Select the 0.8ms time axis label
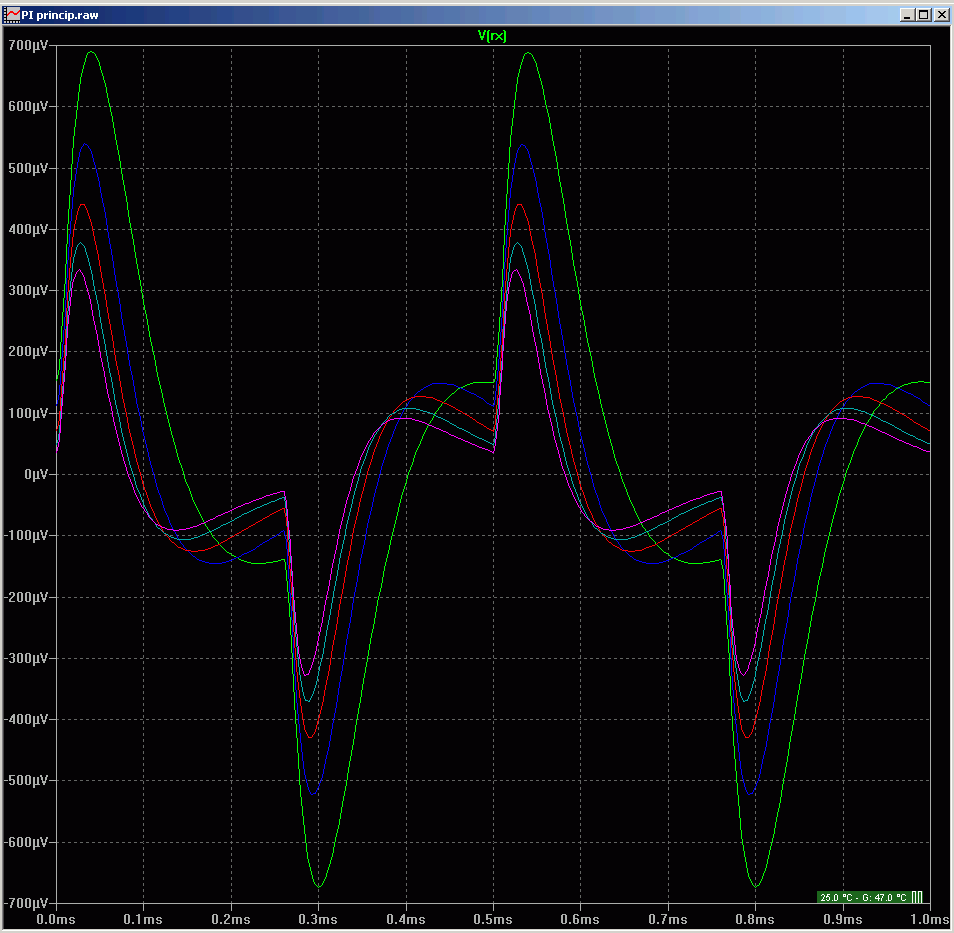The width and height of the screenshot is (954, 933). (755, 918)
